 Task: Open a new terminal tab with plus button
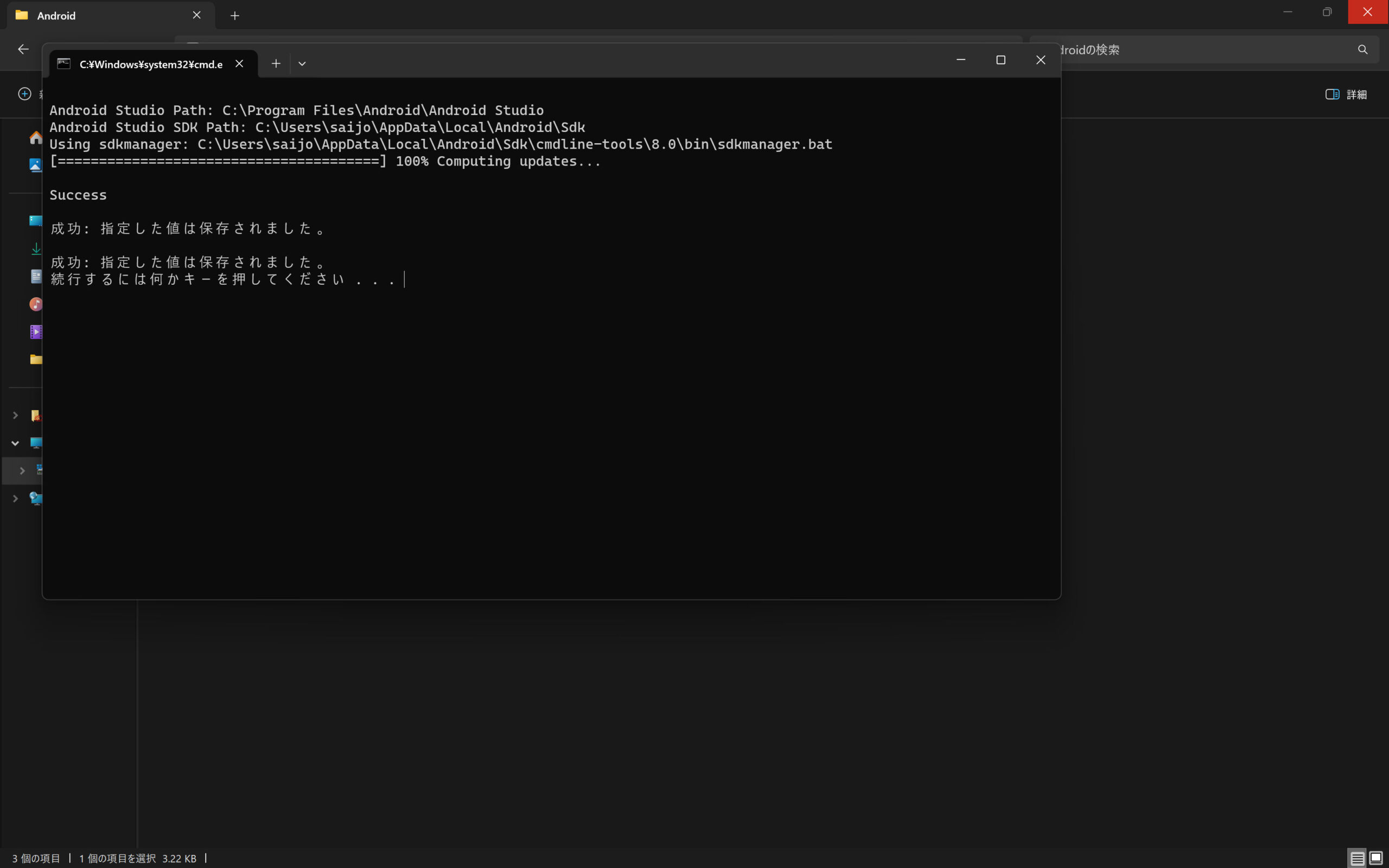click(276, 63)
